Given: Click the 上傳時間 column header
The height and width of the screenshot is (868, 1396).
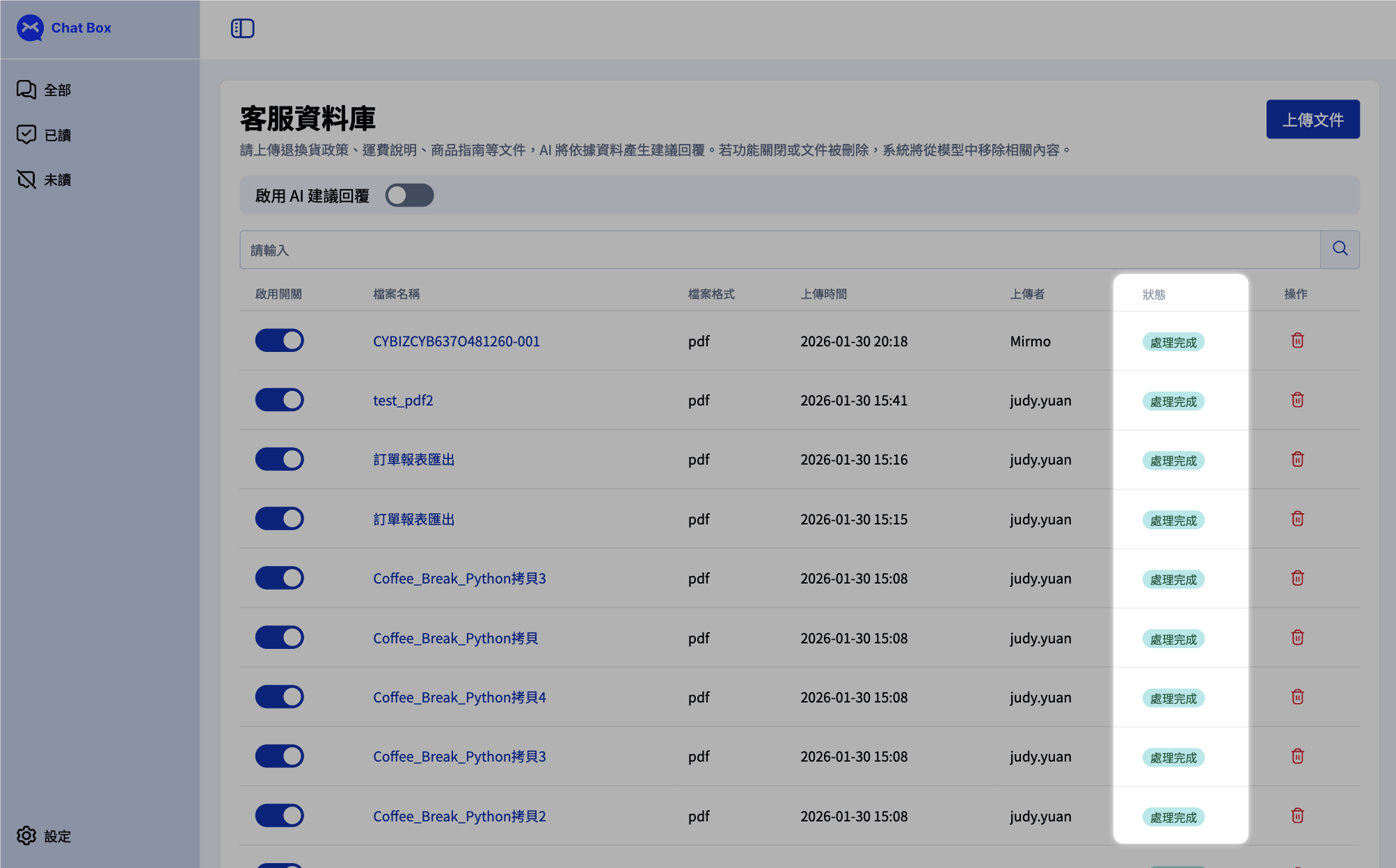Looking at the screenshot, I should 823,294.
